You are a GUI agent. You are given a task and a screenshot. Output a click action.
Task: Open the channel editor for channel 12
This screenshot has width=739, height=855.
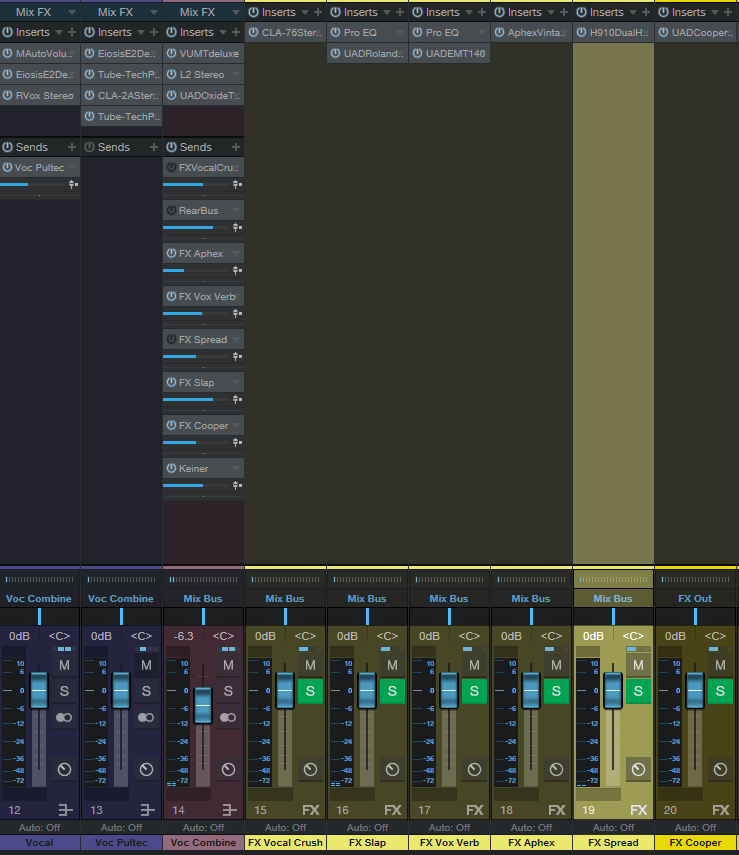(x=66, y=810)
